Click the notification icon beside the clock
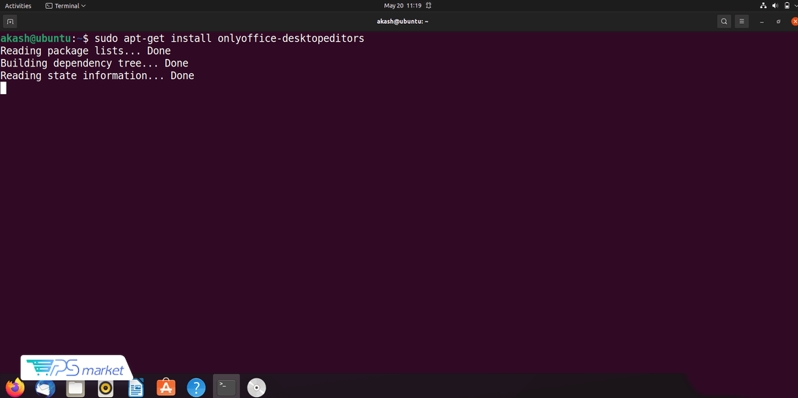The height and width of the screenshot is (398, 798). [x=429, y=6]
